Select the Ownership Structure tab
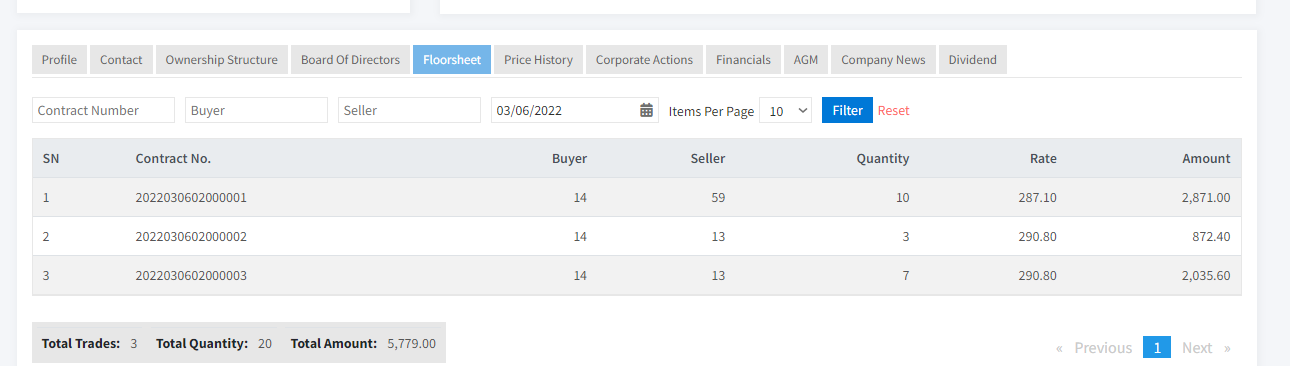Screen dimensions: 1290x366 222,60
